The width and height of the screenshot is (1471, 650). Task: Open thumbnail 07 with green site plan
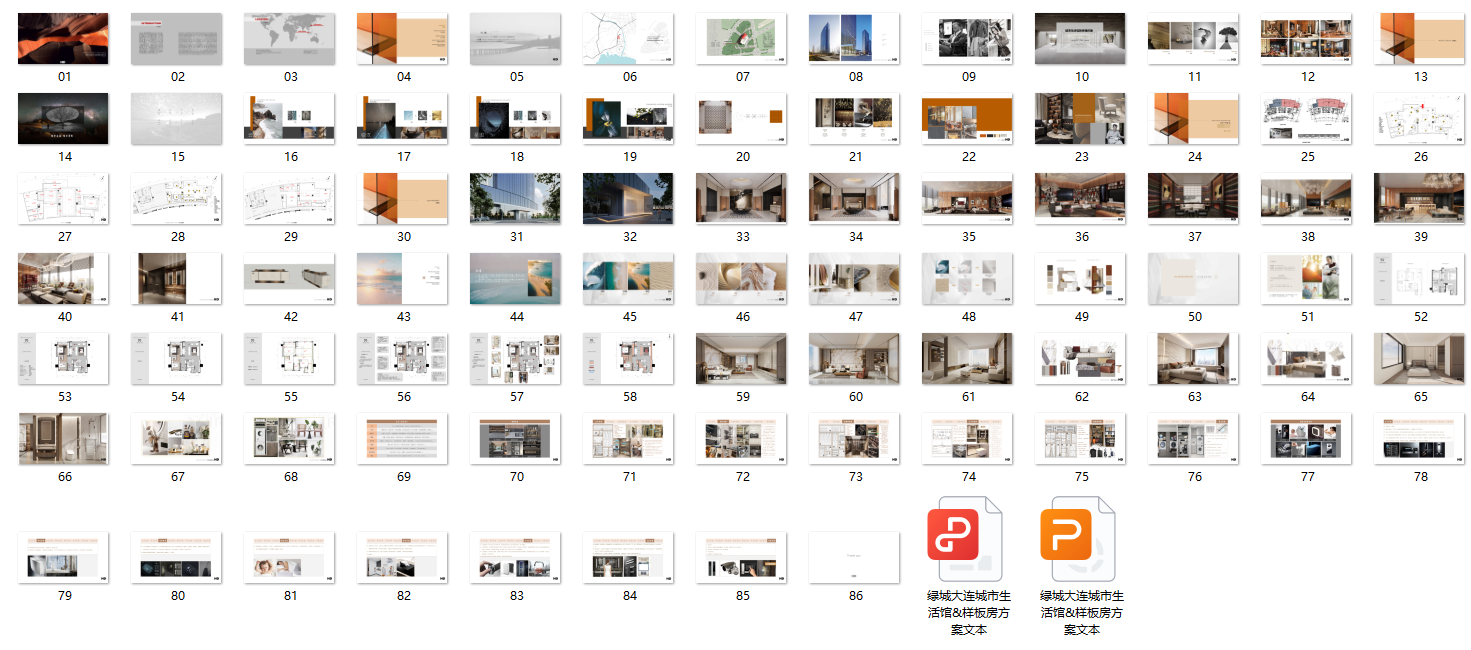742,39
